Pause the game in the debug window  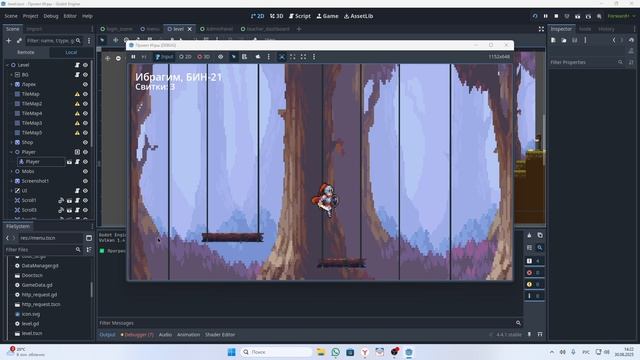click(x=133, y=57)
